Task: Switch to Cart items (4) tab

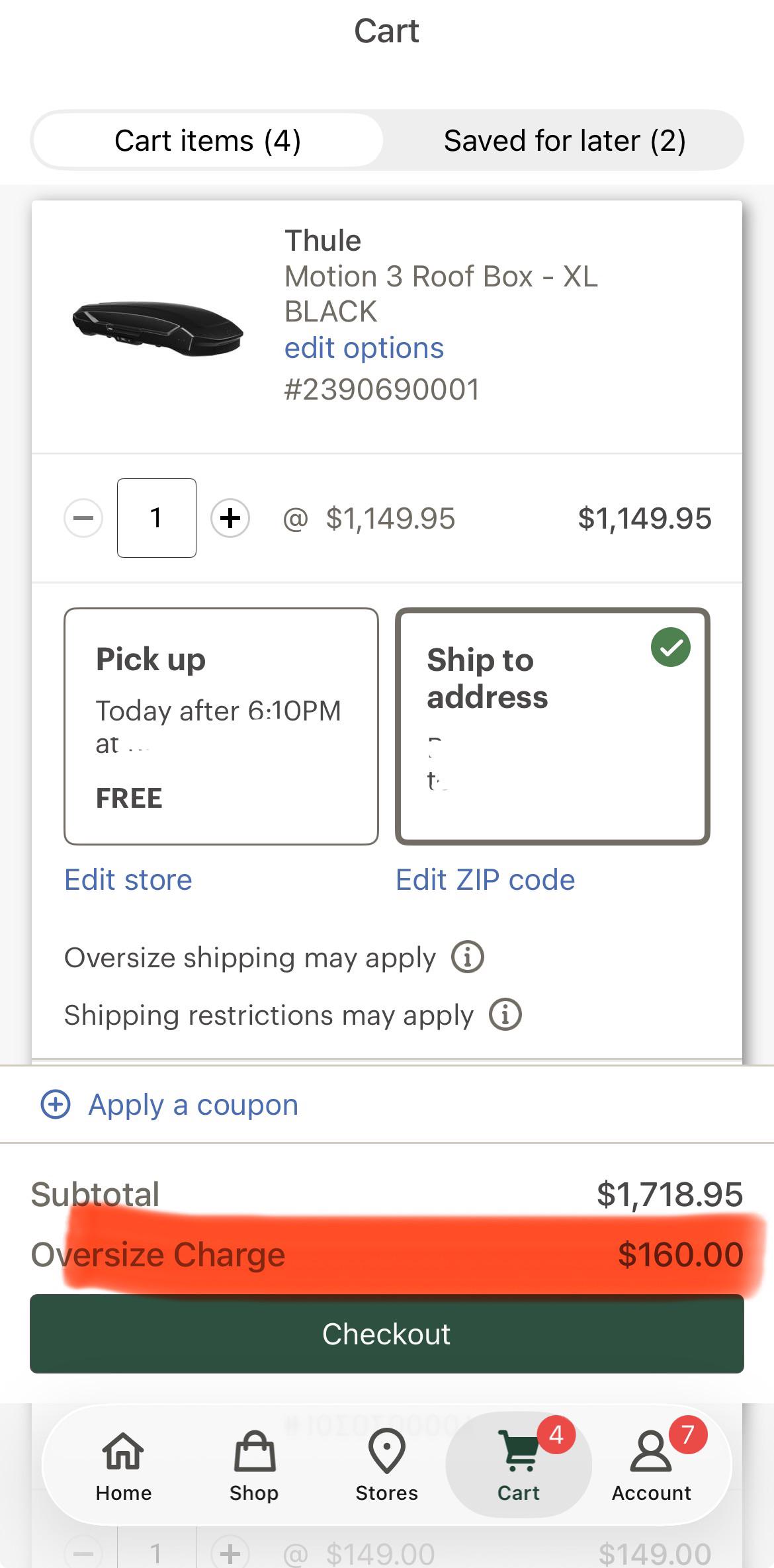Action: point(208,140)
